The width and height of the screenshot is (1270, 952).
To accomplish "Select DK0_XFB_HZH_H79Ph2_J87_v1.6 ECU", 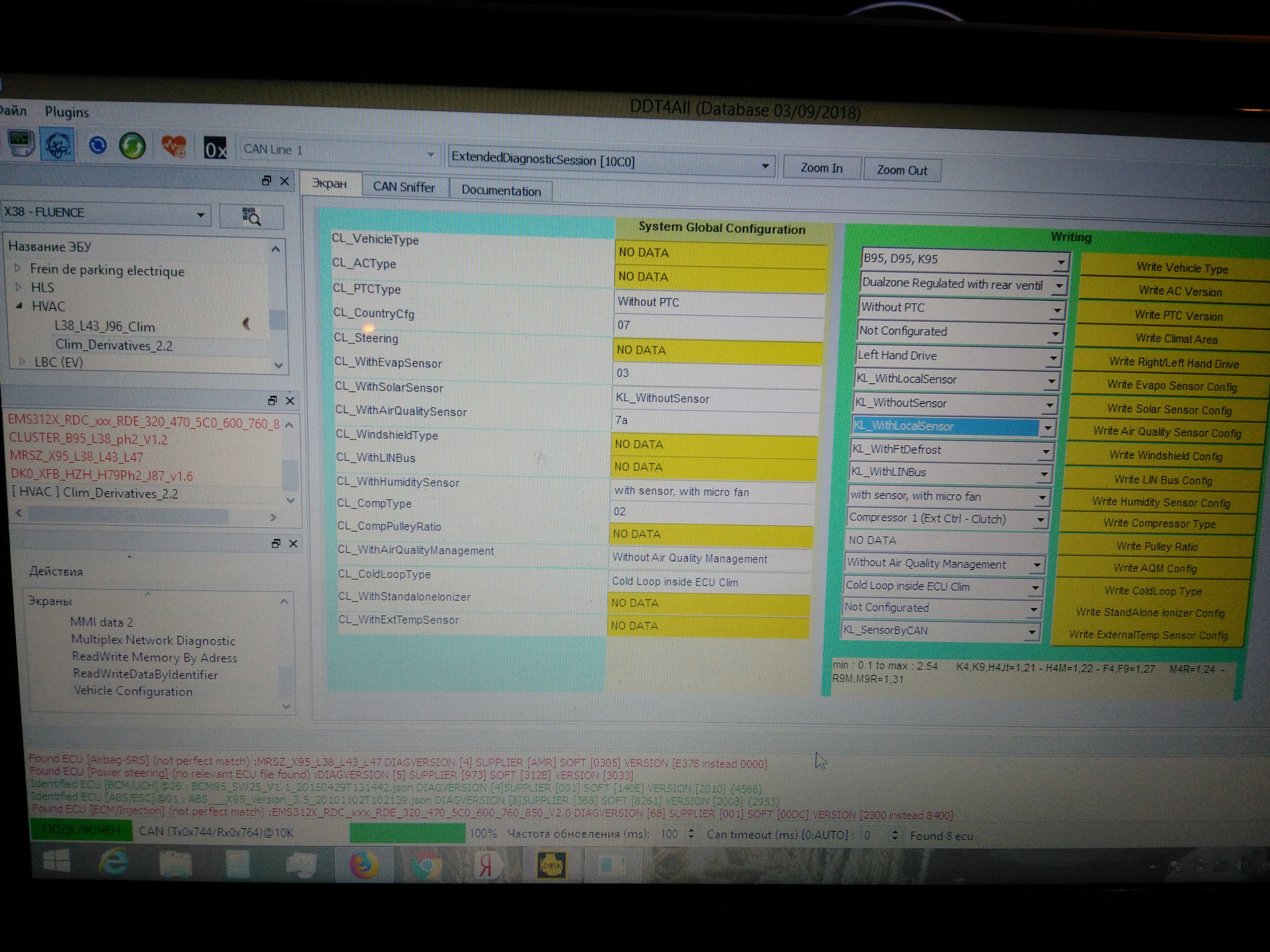I will [101, 475].
